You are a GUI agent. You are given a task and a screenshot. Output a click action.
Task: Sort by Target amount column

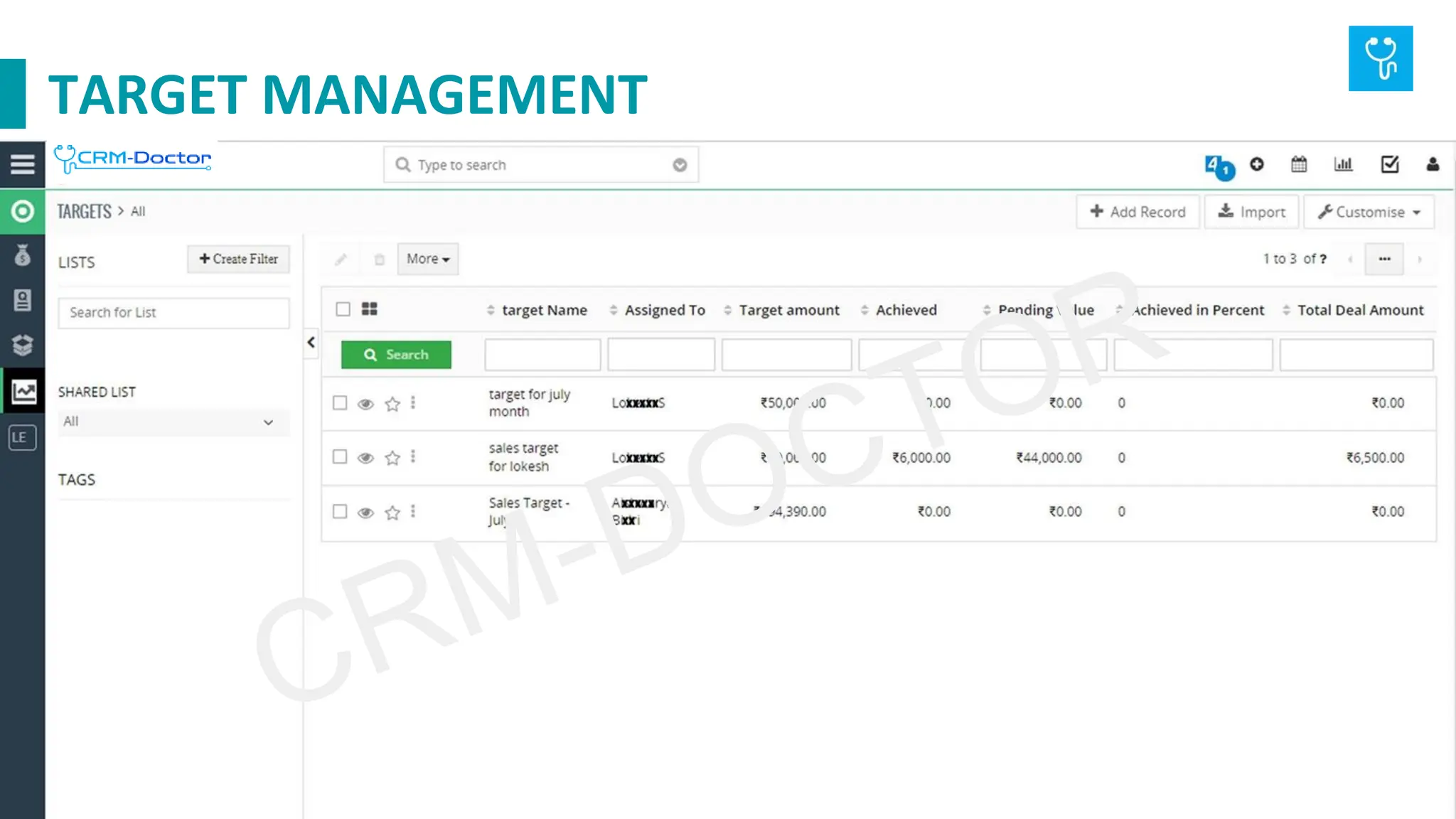(x=781, y=311)
